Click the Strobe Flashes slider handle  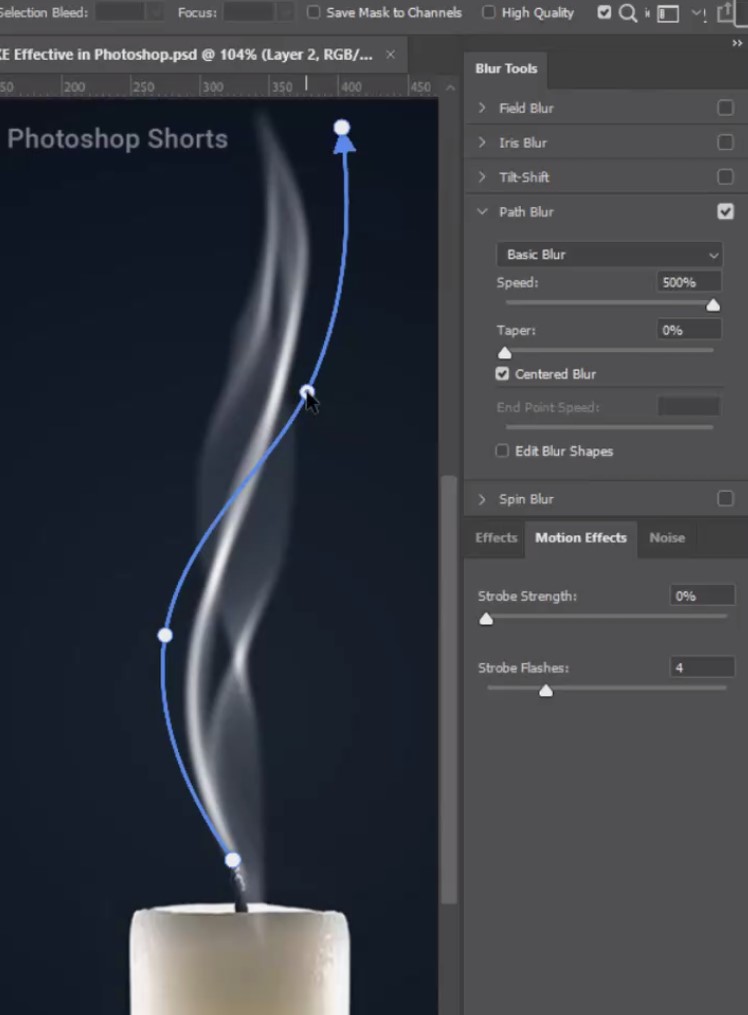click(x=546, y=691)
